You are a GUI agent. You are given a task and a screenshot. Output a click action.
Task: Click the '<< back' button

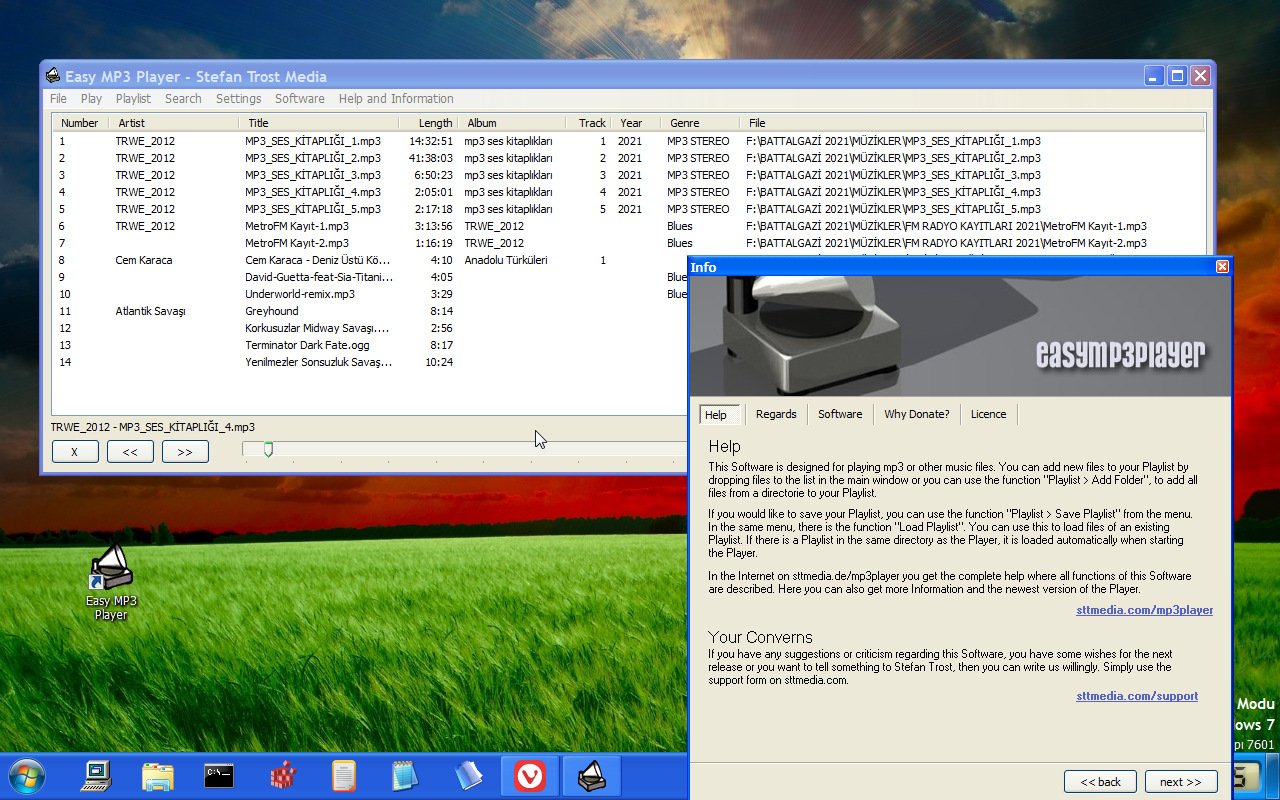1100,782
